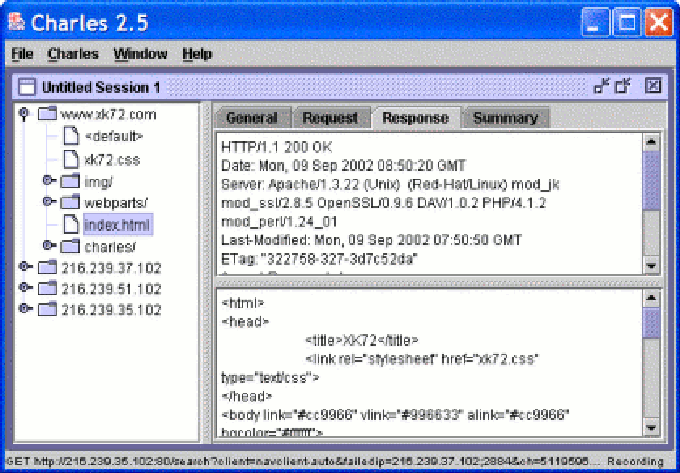The height and width of the screenshot is (473, 680).
Task: Click headers pane scroll up arrow
Action: click(651, 142)
